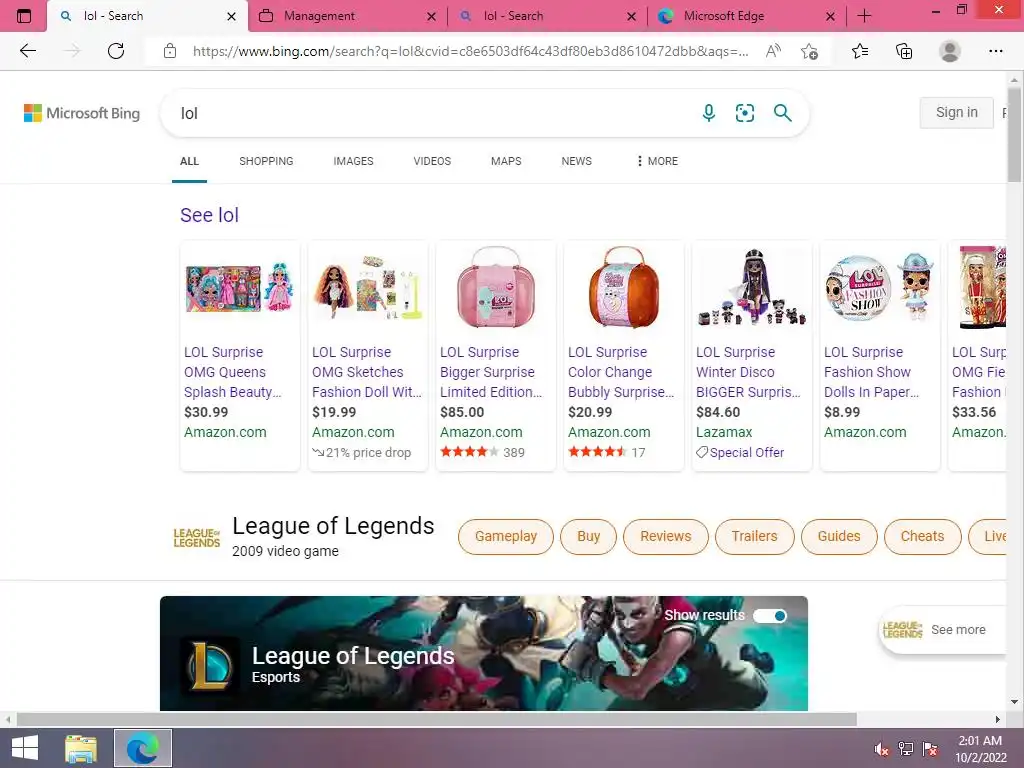Click the magnifier search icon in Bing
The width and height of the screenshot is (1024, 768).
click(782, 113)
